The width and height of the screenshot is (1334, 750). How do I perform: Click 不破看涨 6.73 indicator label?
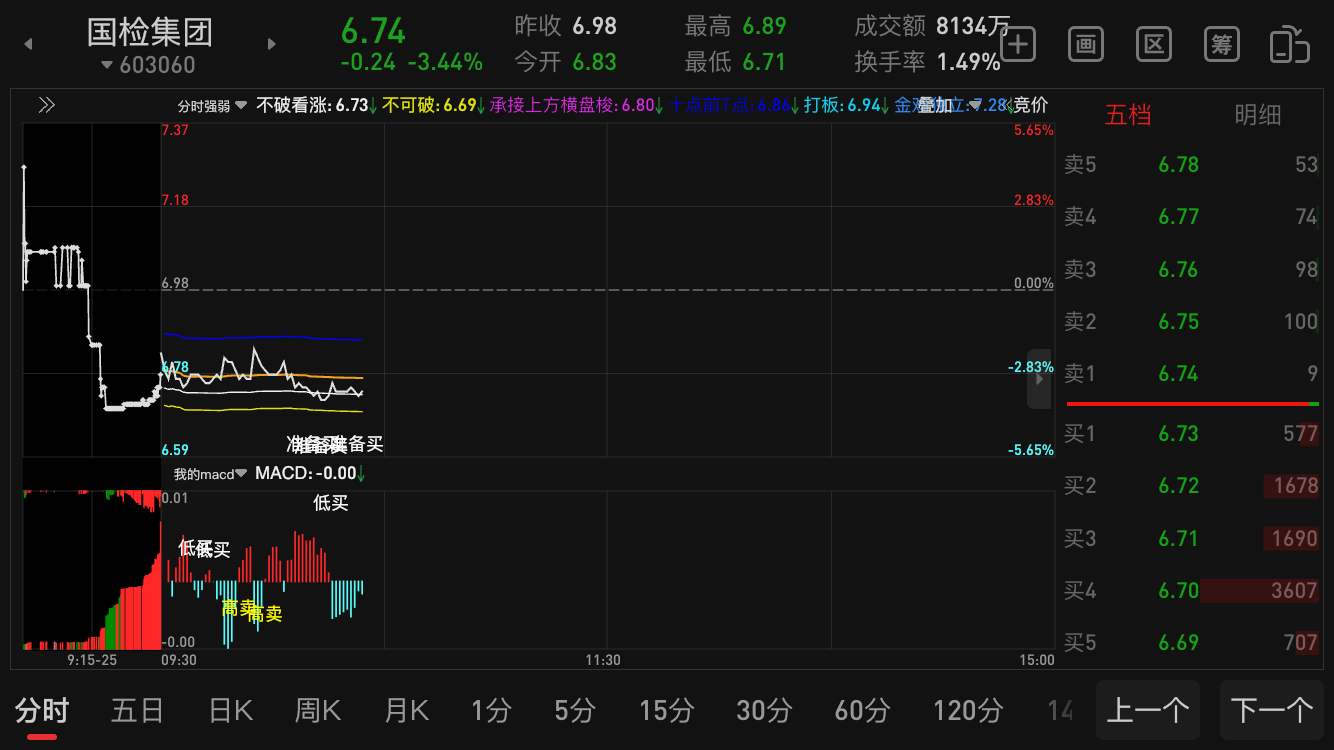coord(316,105)
